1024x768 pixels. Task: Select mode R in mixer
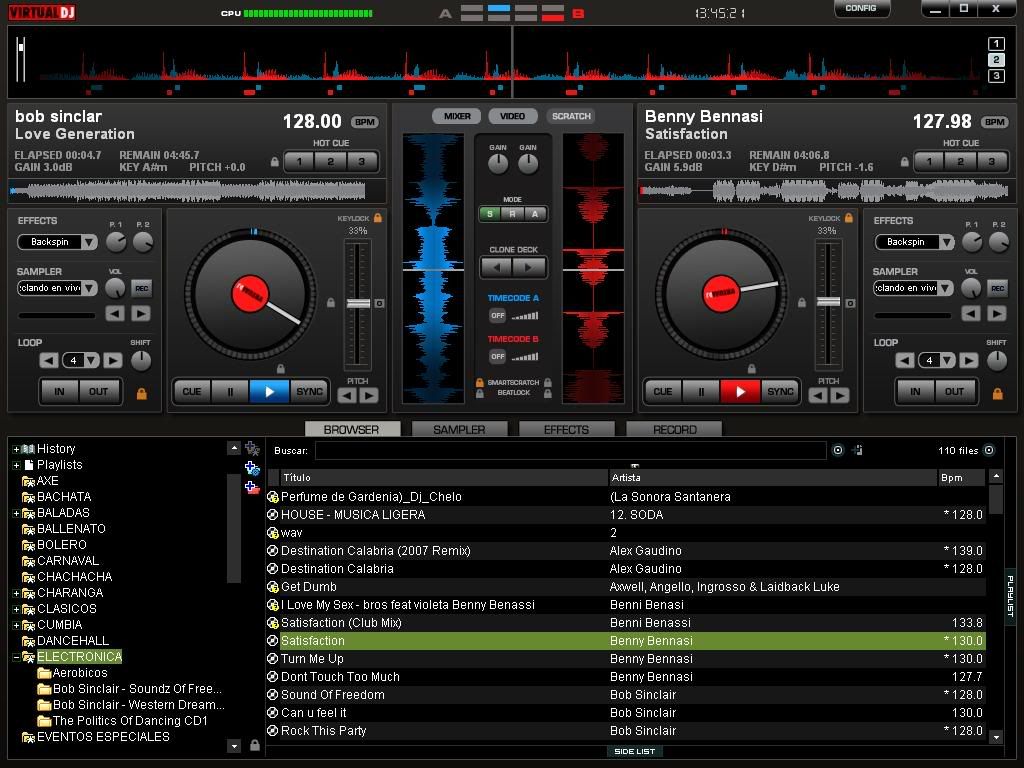click(x=513, y=214)
